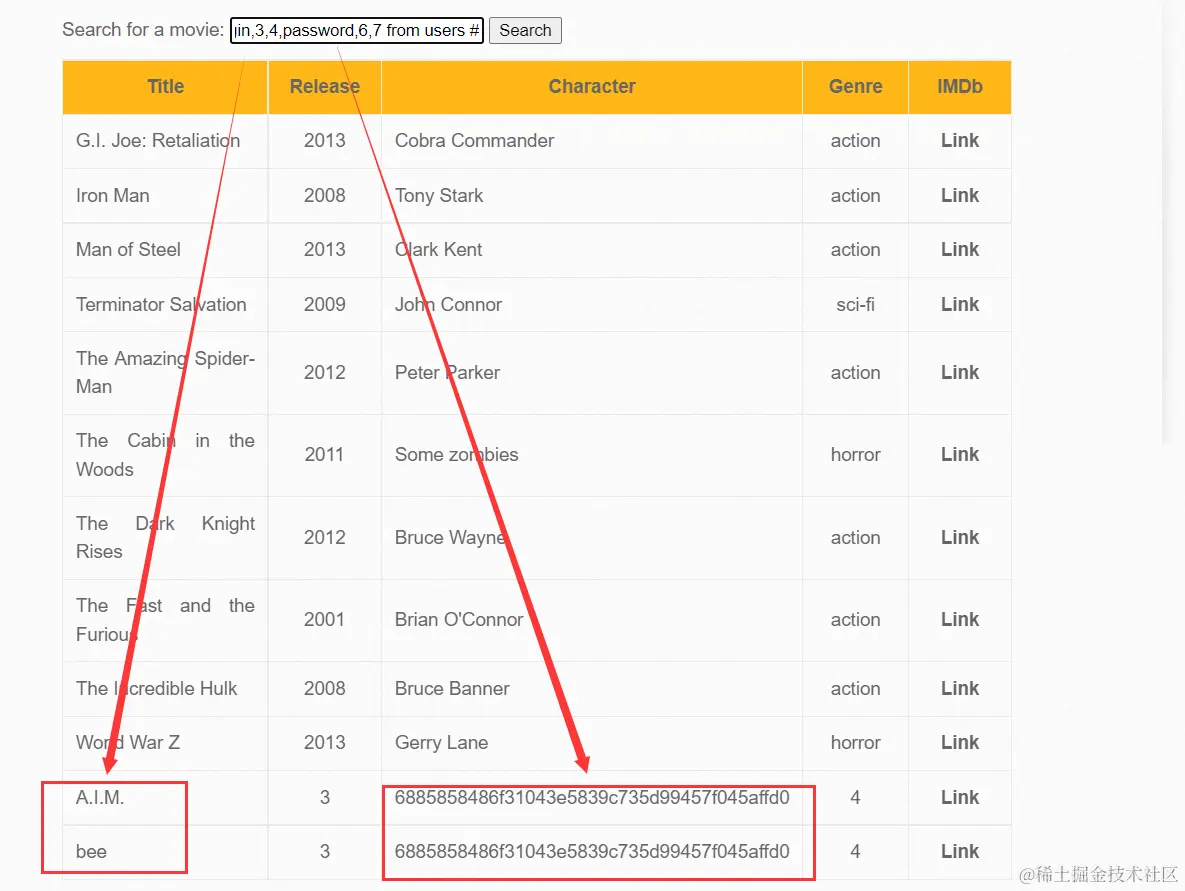This screenshot has width=1185, height=891.
Task: Open IMDb Link for The Amazing Spider-Man
Action: 960,373
